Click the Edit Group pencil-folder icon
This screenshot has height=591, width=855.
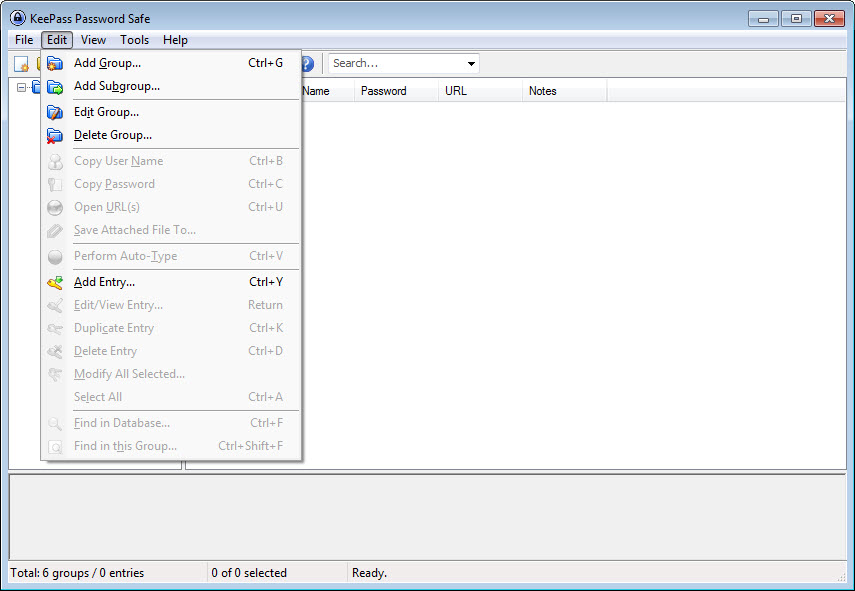pyautogui.click(x=55, y=112)
